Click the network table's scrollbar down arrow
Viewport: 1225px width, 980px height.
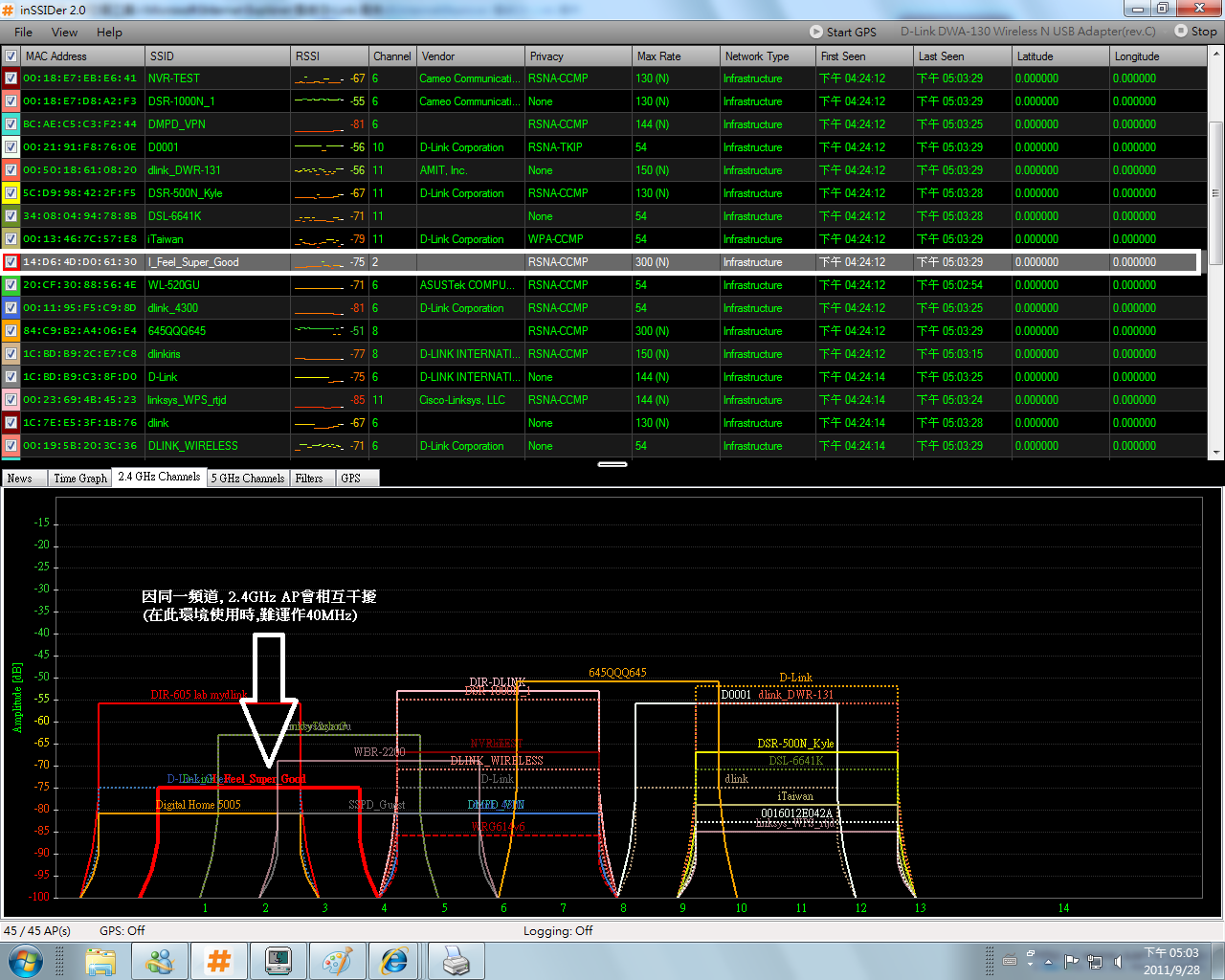tap(1215, 453)
